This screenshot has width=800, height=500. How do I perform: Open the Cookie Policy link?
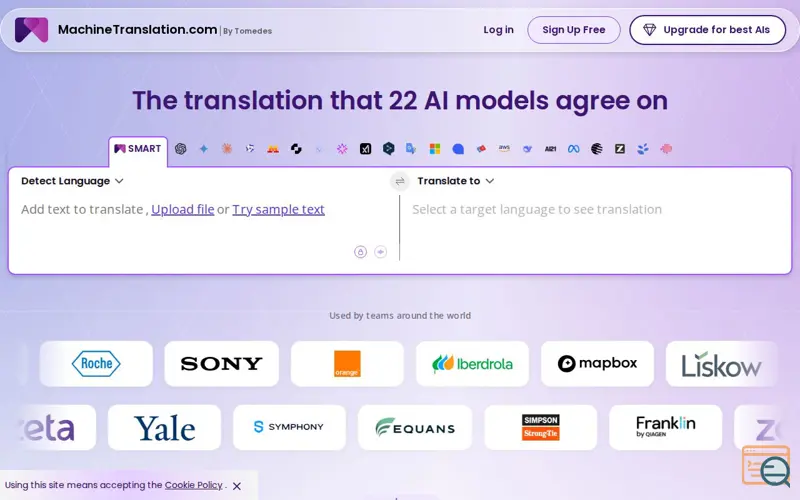pyautogui.click(x=194, y=485)
